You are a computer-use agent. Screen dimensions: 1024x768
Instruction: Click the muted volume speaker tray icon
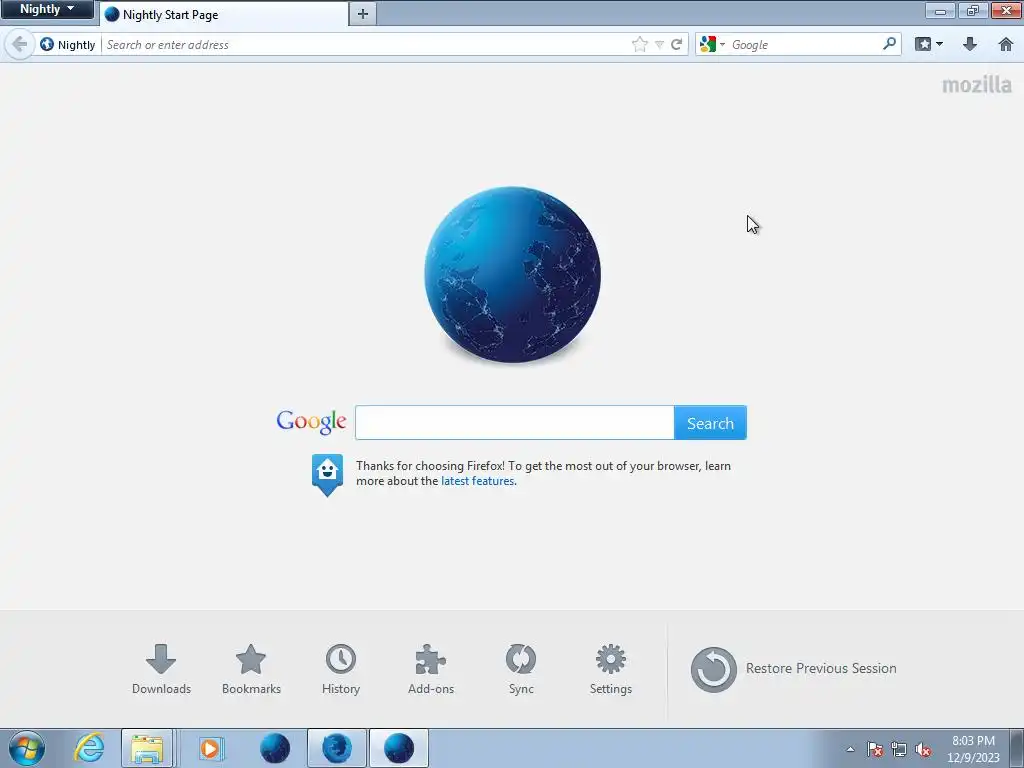point(923,749)
